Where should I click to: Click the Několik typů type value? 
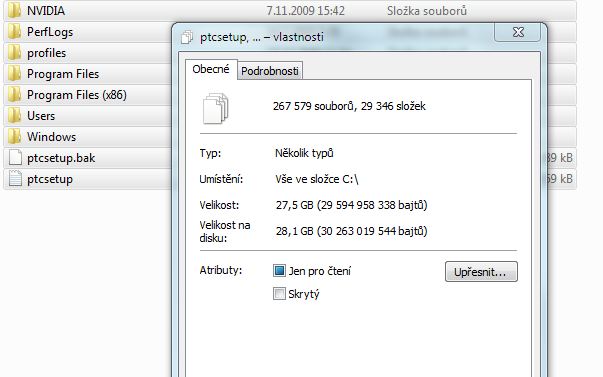304,153
